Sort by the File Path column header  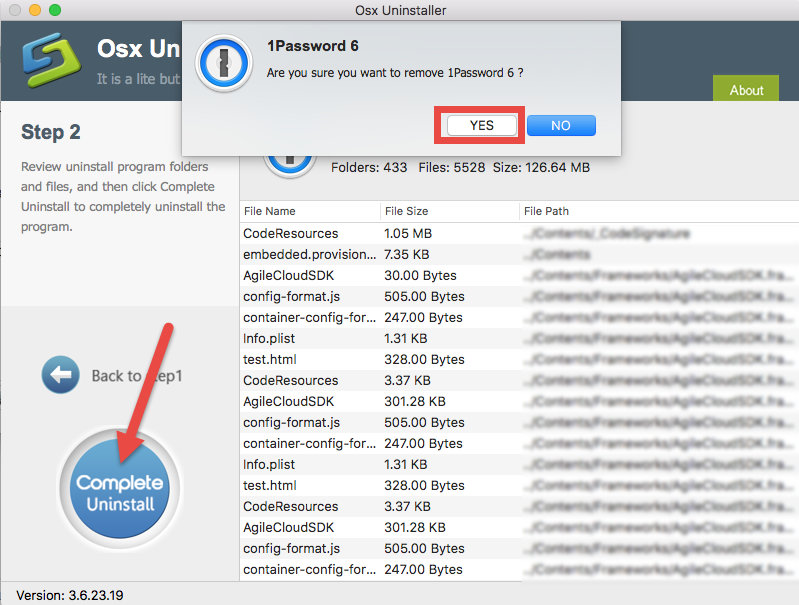(x=659, y=211)
